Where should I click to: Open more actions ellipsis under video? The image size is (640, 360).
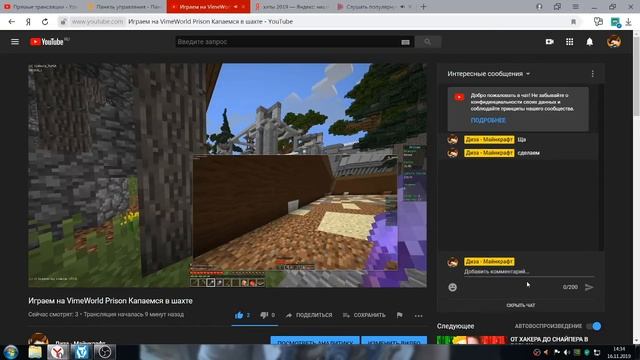point(418,315)
